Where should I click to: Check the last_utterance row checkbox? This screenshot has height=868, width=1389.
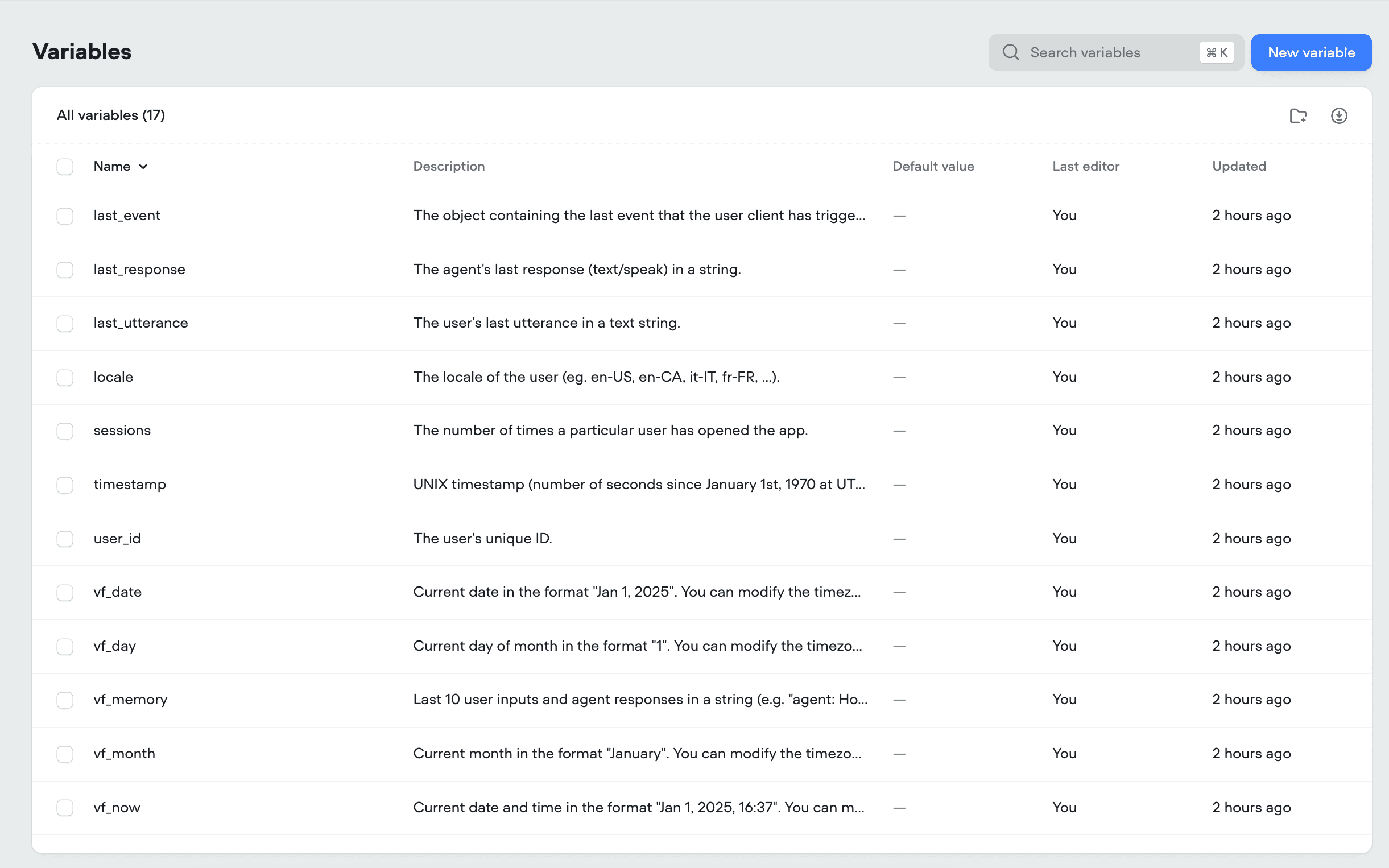[x=65, y=323]
